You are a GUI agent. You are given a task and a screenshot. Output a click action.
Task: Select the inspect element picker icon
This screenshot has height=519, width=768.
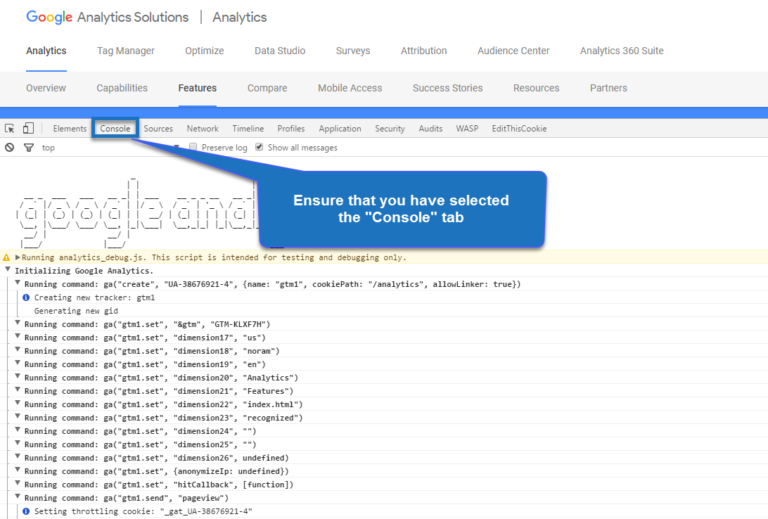tap(9, 129)
